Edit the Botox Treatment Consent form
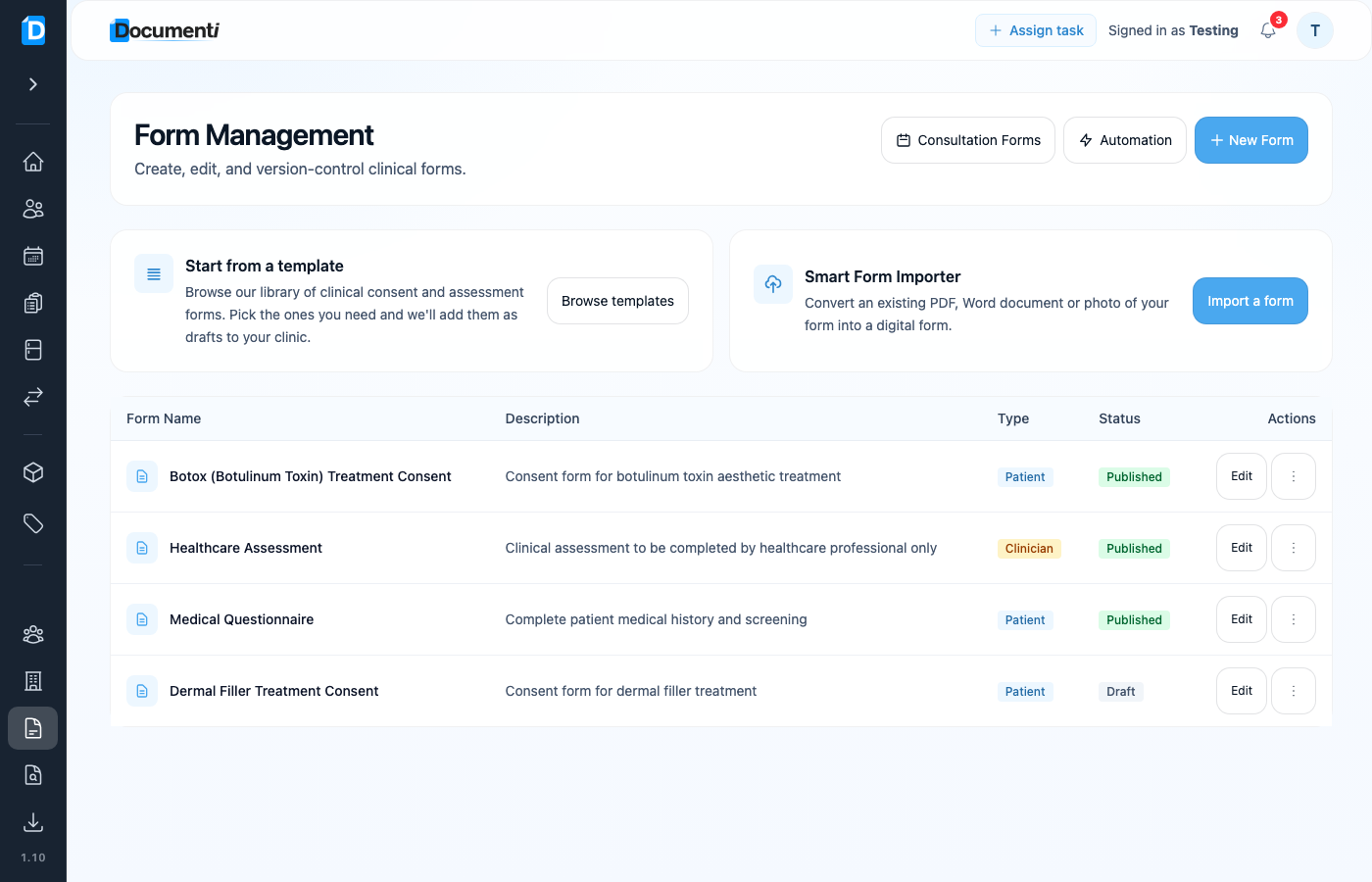Image resolution: width=1372 pixels, height=882 pixels. [1242, 476]
